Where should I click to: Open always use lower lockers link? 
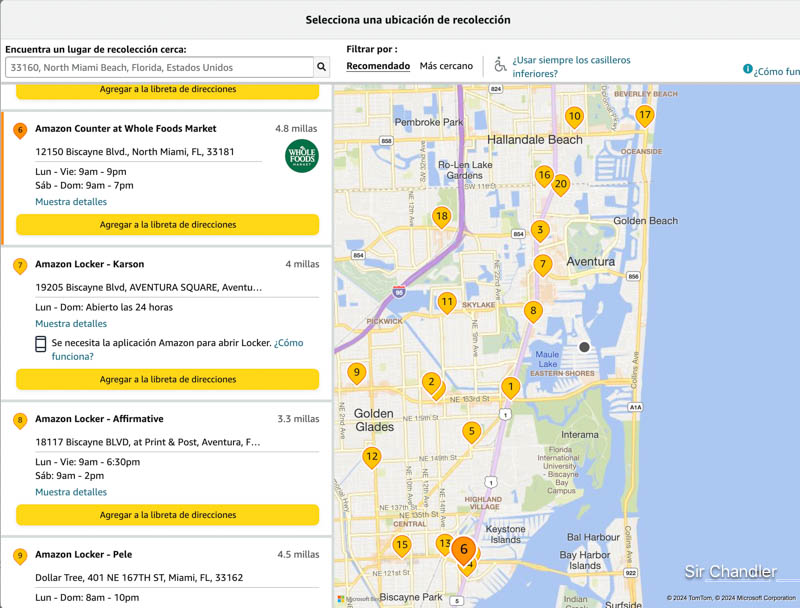pos(571,66)
